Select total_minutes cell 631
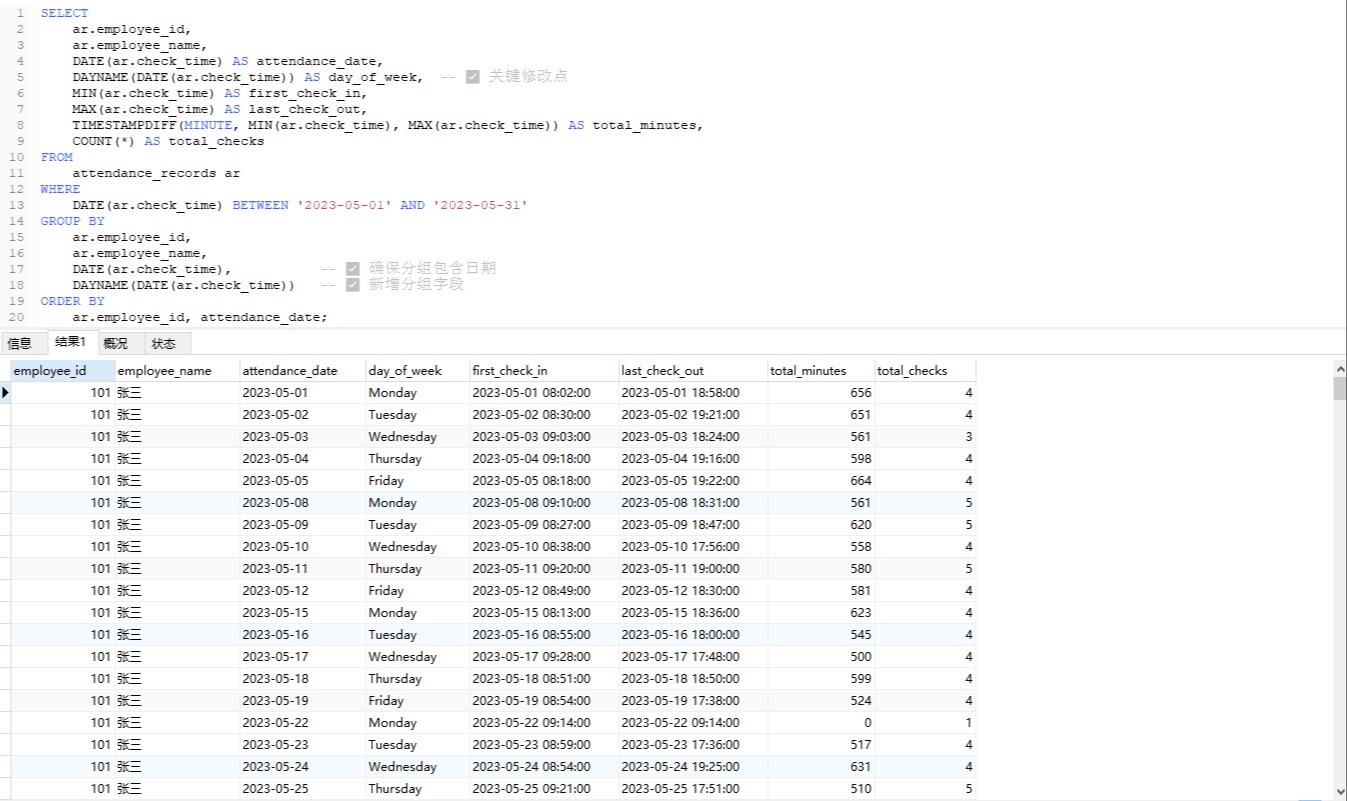The image size is (1347, 801). click(821, 766)
